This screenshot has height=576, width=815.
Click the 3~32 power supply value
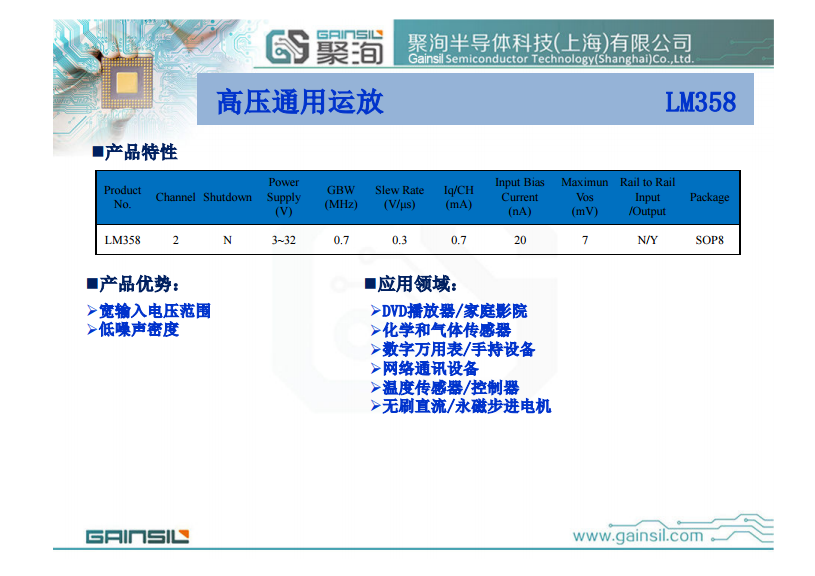(x=283, y=241)
